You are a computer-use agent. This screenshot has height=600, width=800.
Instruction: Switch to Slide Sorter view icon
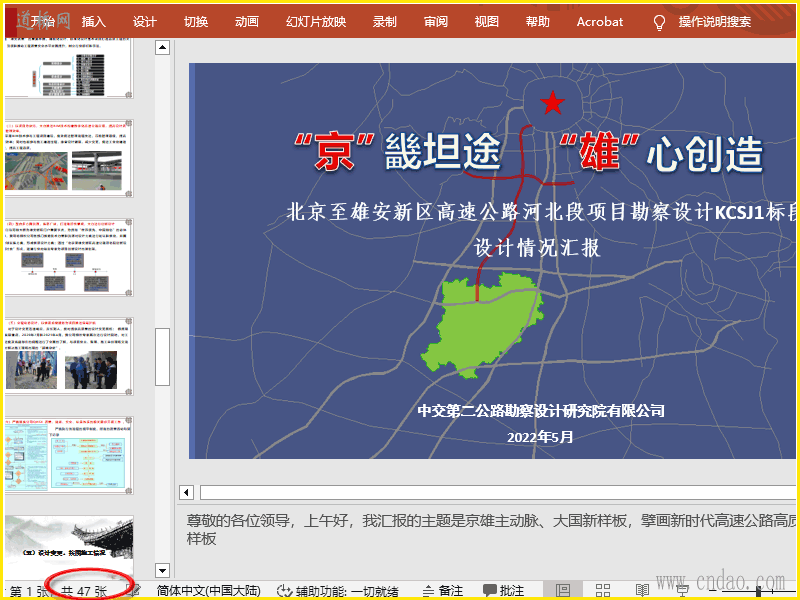603,591
